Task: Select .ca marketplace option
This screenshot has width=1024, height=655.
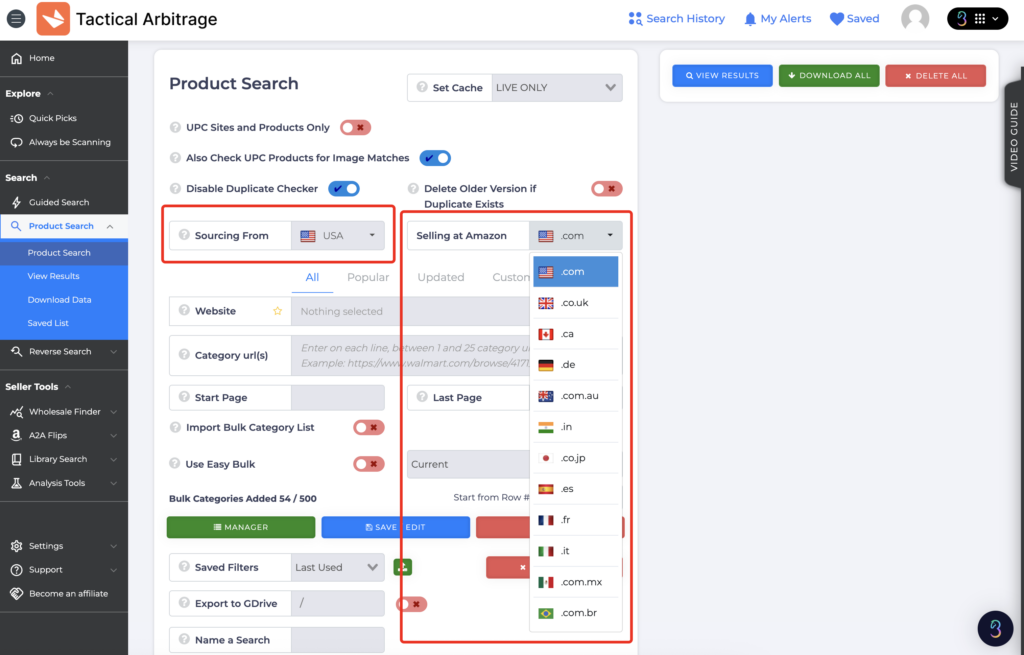Action: [x=575, y=334]
